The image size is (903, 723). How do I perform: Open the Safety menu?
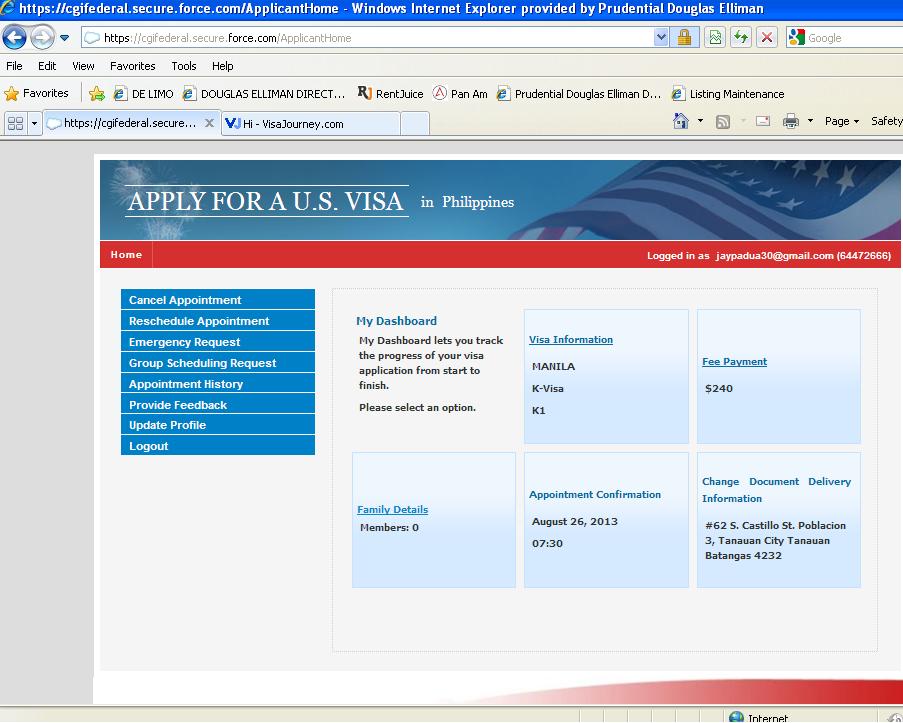886,121
